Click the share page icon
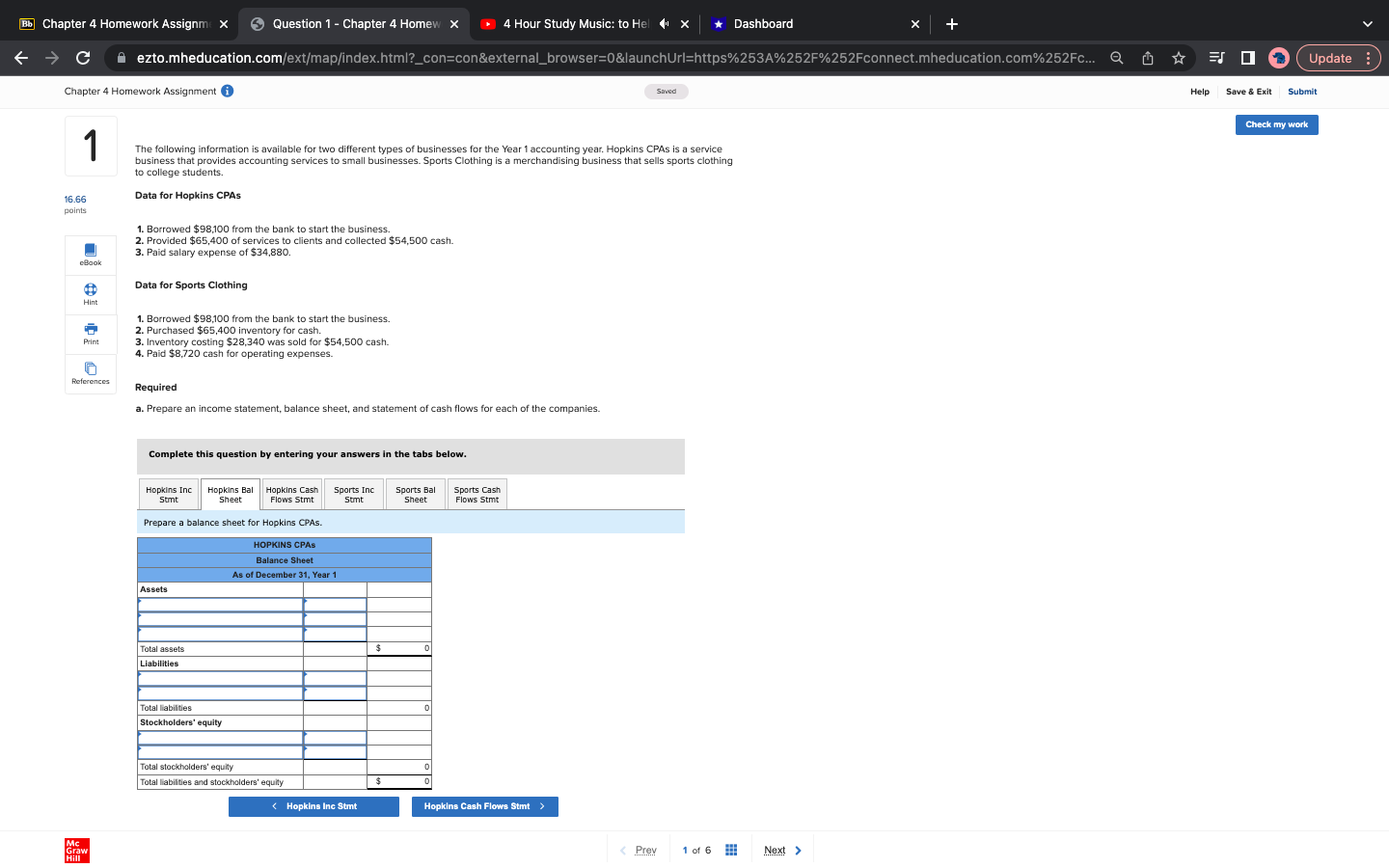 tap(1148, 58)
